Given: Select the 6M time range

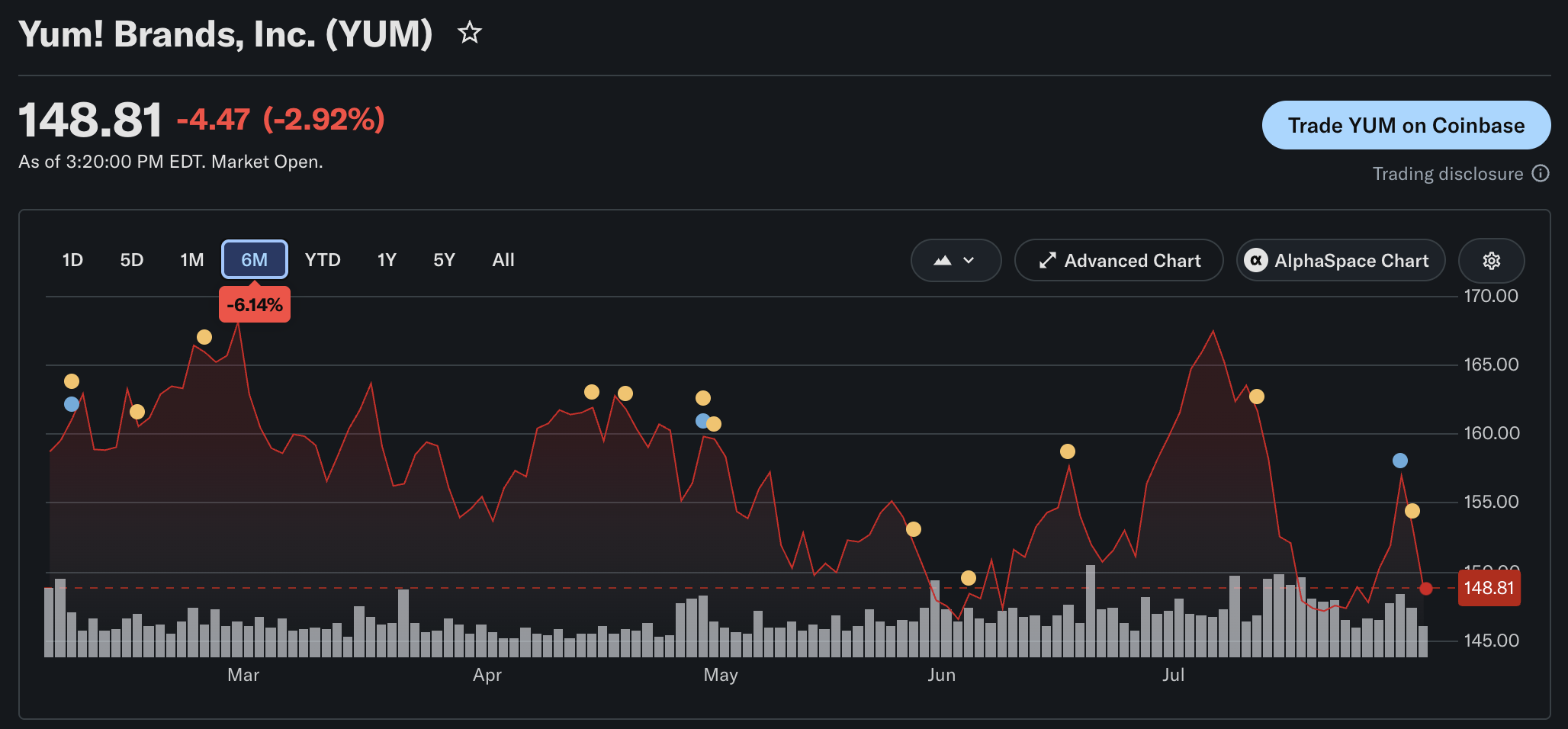Looking at the screenshot, I should pyautogui.click(x=255, y=260).
